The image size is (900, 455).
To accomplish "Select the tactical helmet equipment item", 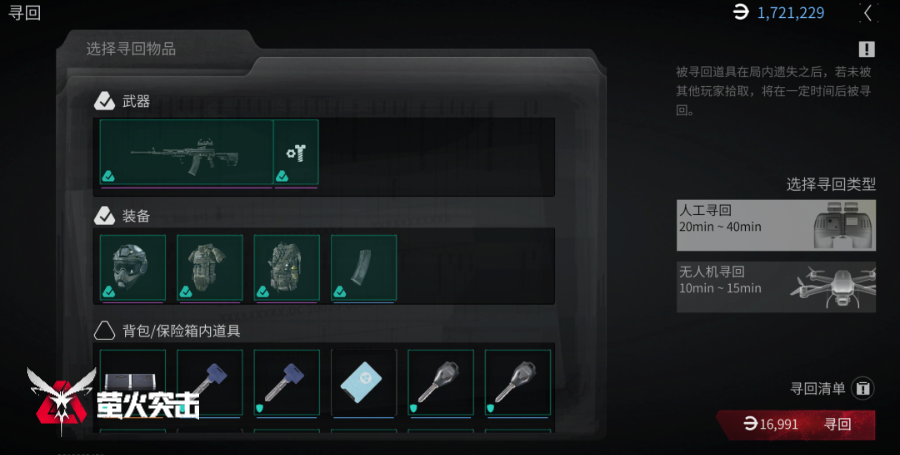I will (133, 267).
